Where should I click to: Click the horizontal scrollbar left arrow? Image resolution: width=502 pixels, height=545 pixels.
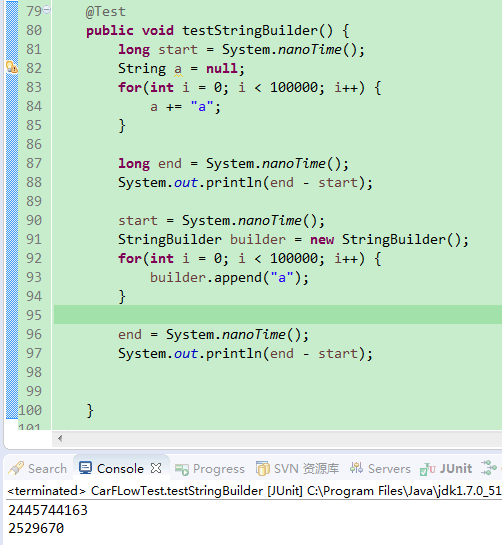60,438
